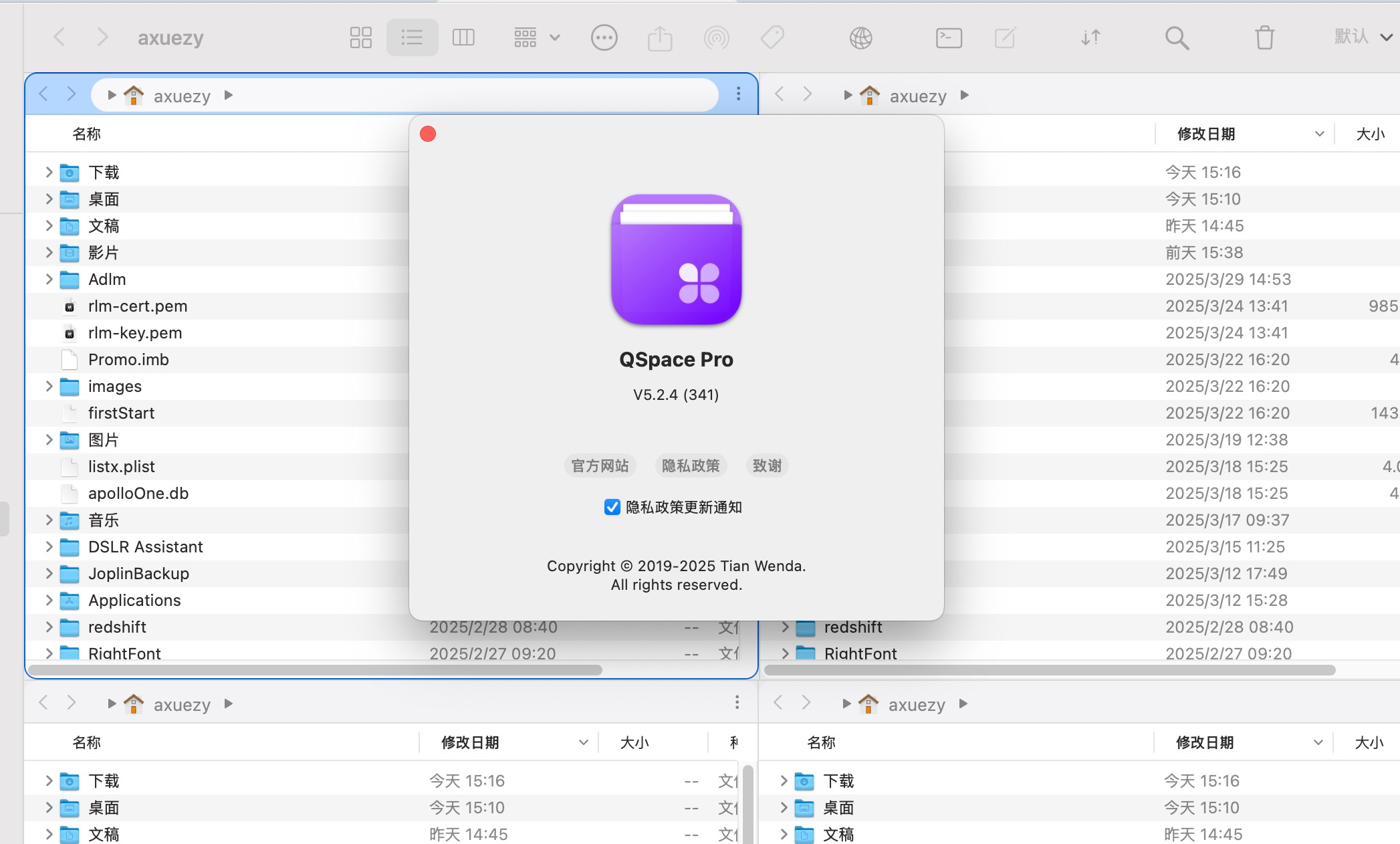Select the Promo.imb file

(x=128, y=359)
